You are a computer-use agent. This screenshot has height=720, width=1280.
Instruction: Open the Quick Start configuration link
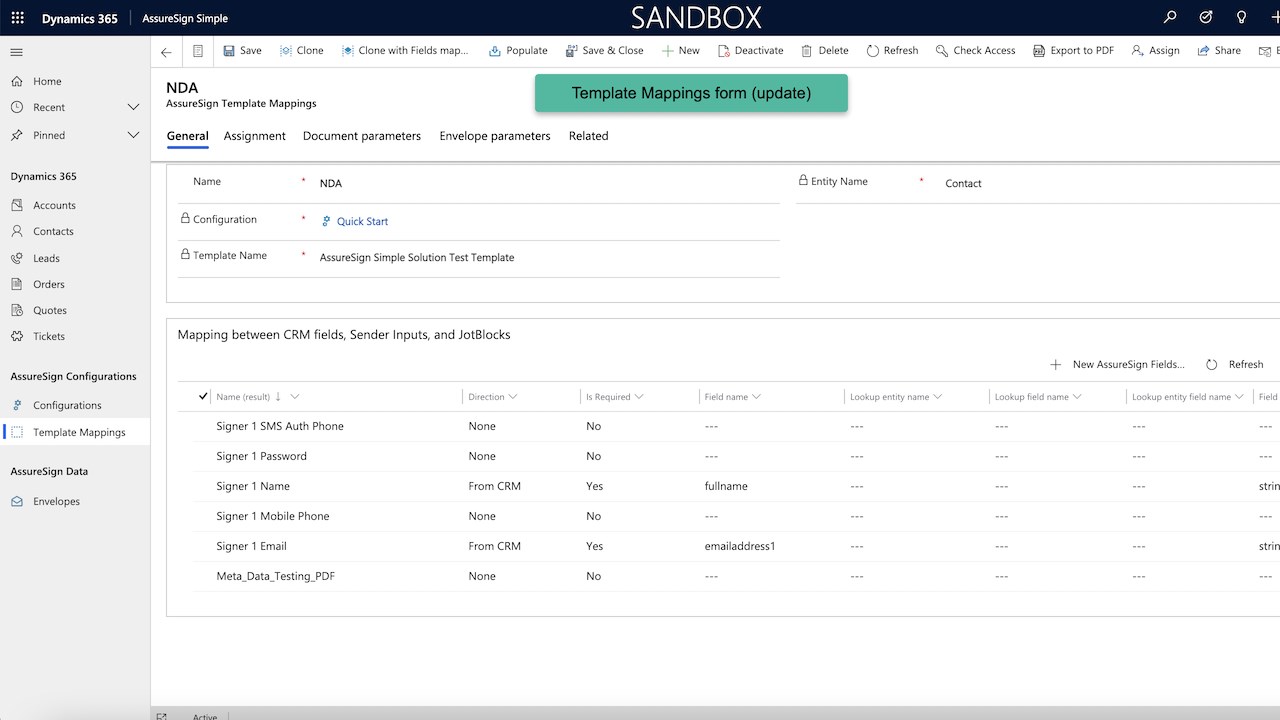click(x=362, y=222)
